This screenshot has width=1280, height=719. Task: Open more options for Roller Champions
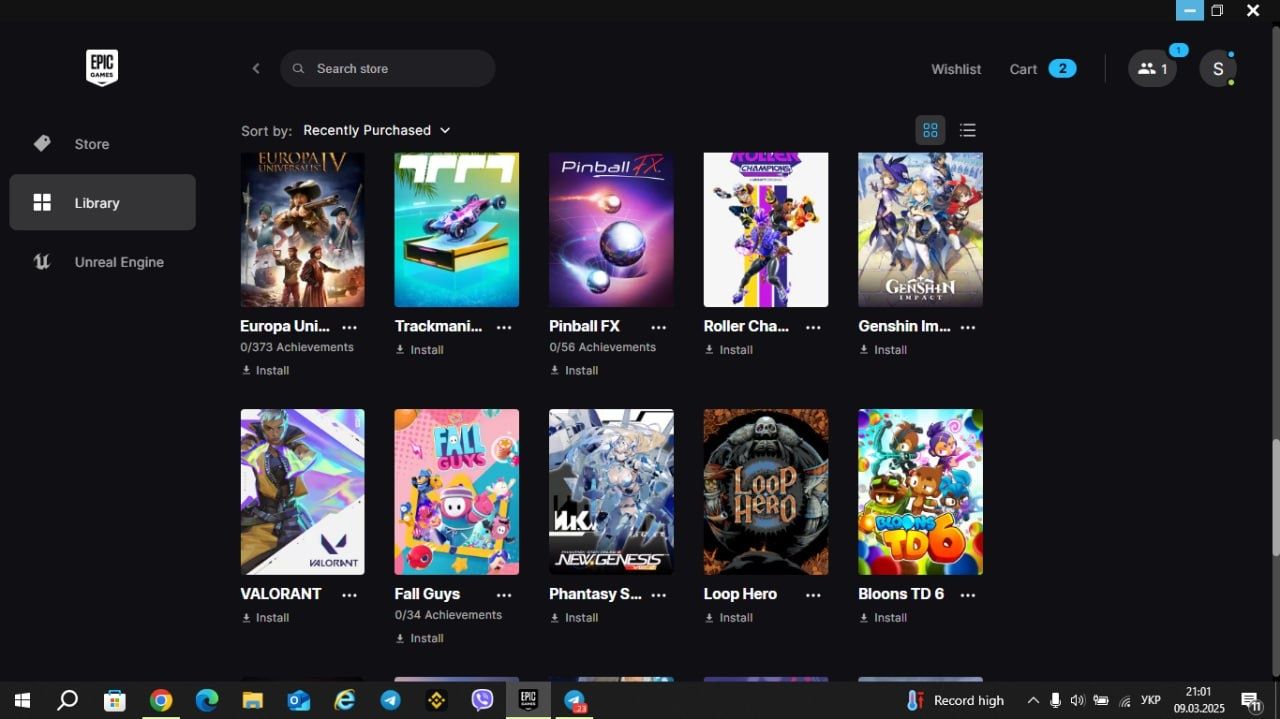(x=813, y=327)
